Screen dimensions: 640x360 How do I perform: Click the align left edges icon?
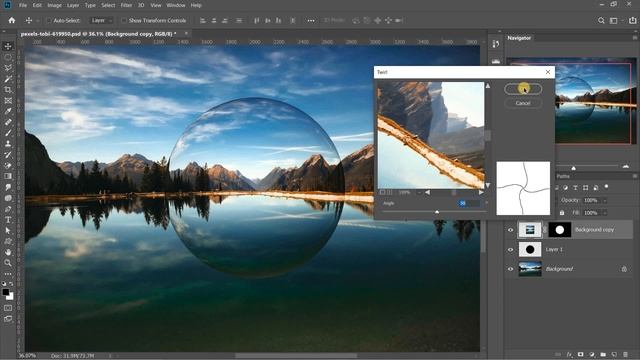point(203,20)
